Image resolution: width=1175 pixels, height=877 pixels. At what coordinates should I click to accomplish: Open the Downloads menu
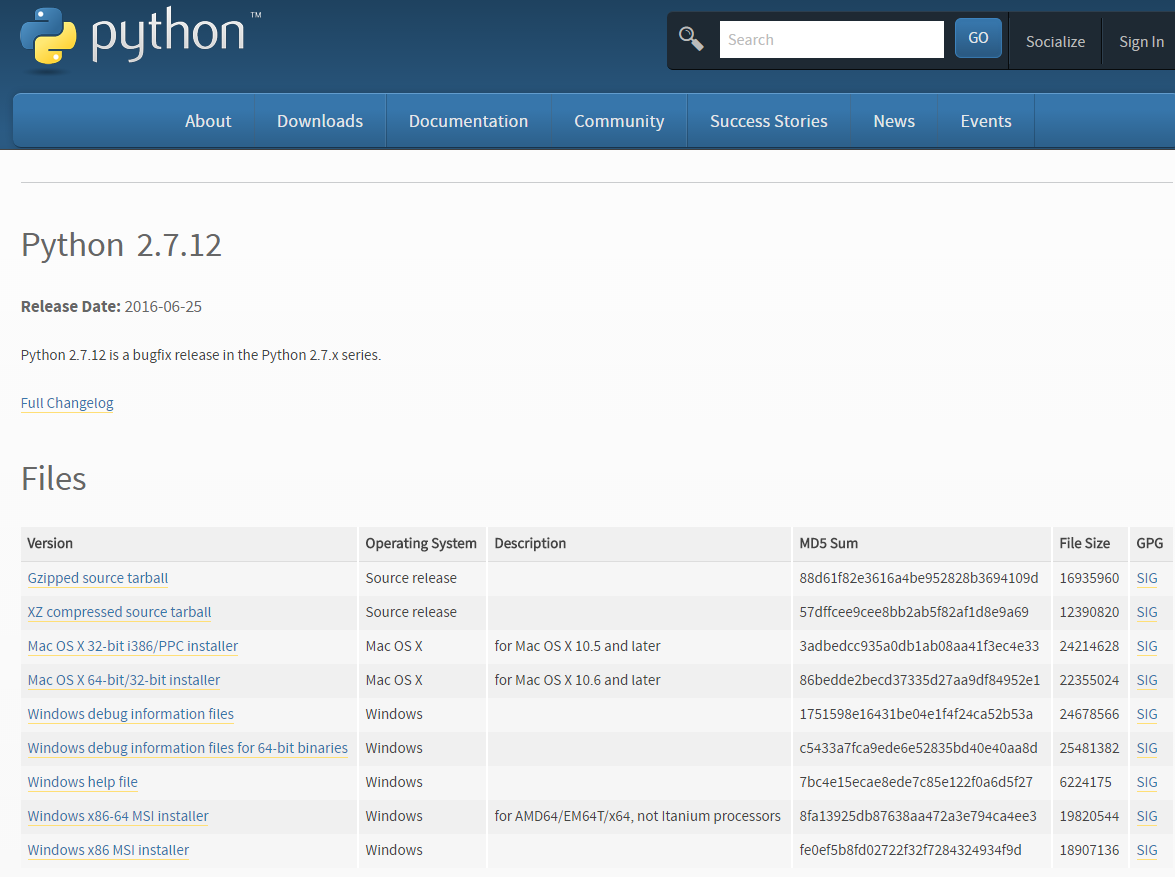tap(320, 121)
